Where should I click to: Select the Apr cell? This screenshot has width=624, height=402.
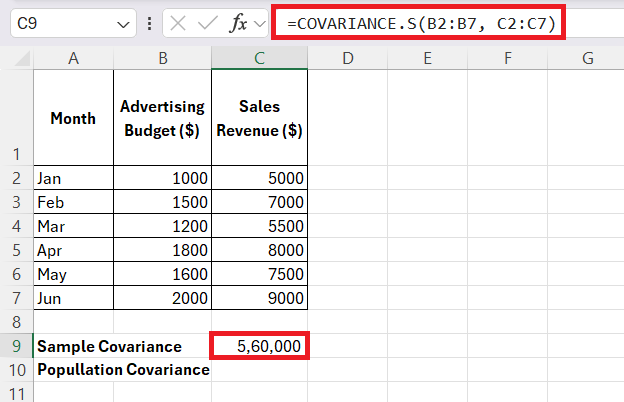tap(74, 250)
